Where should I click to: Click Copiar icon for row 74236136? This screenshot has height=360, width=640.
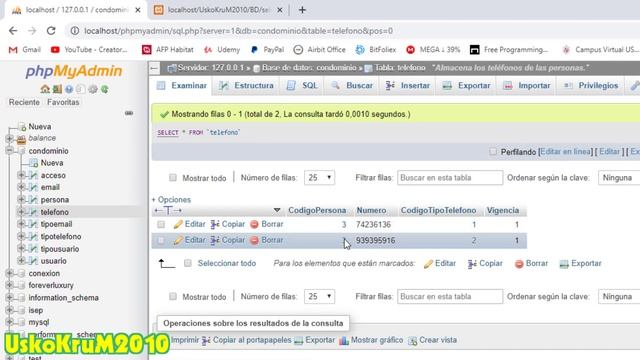215,224
